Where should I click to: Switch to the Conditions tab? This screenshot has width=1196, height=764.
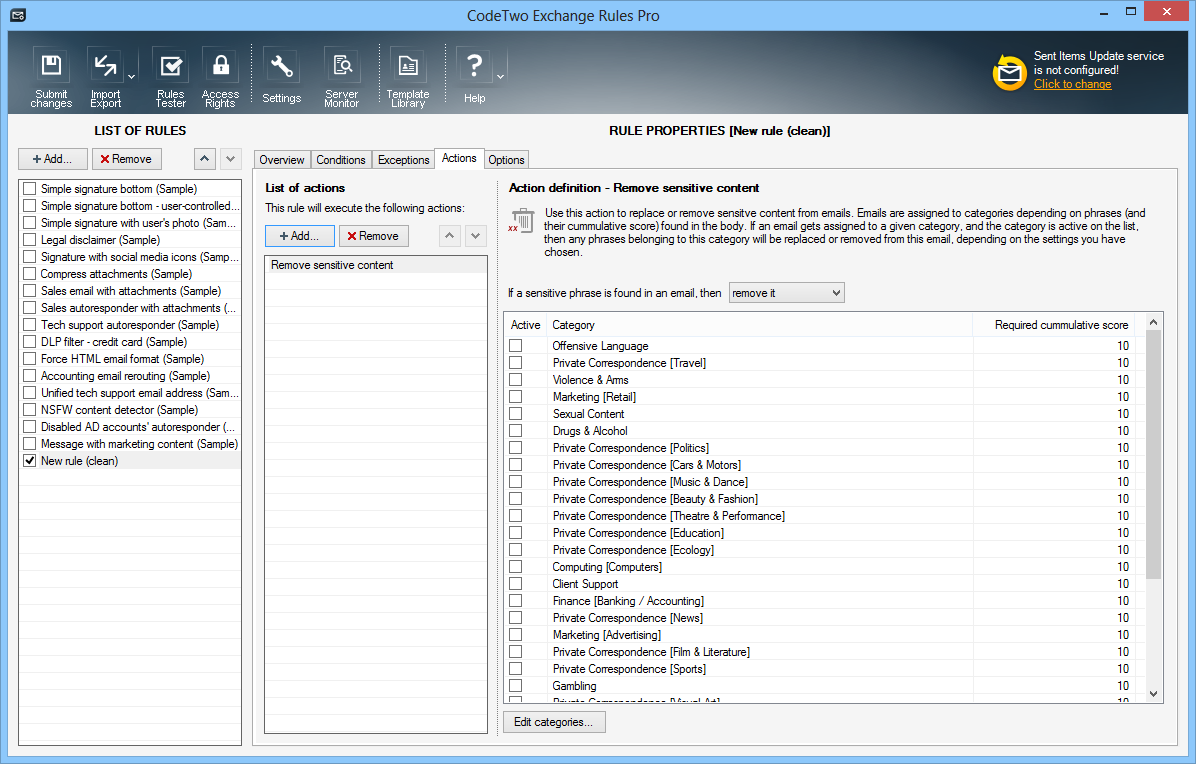pos(341,159)
